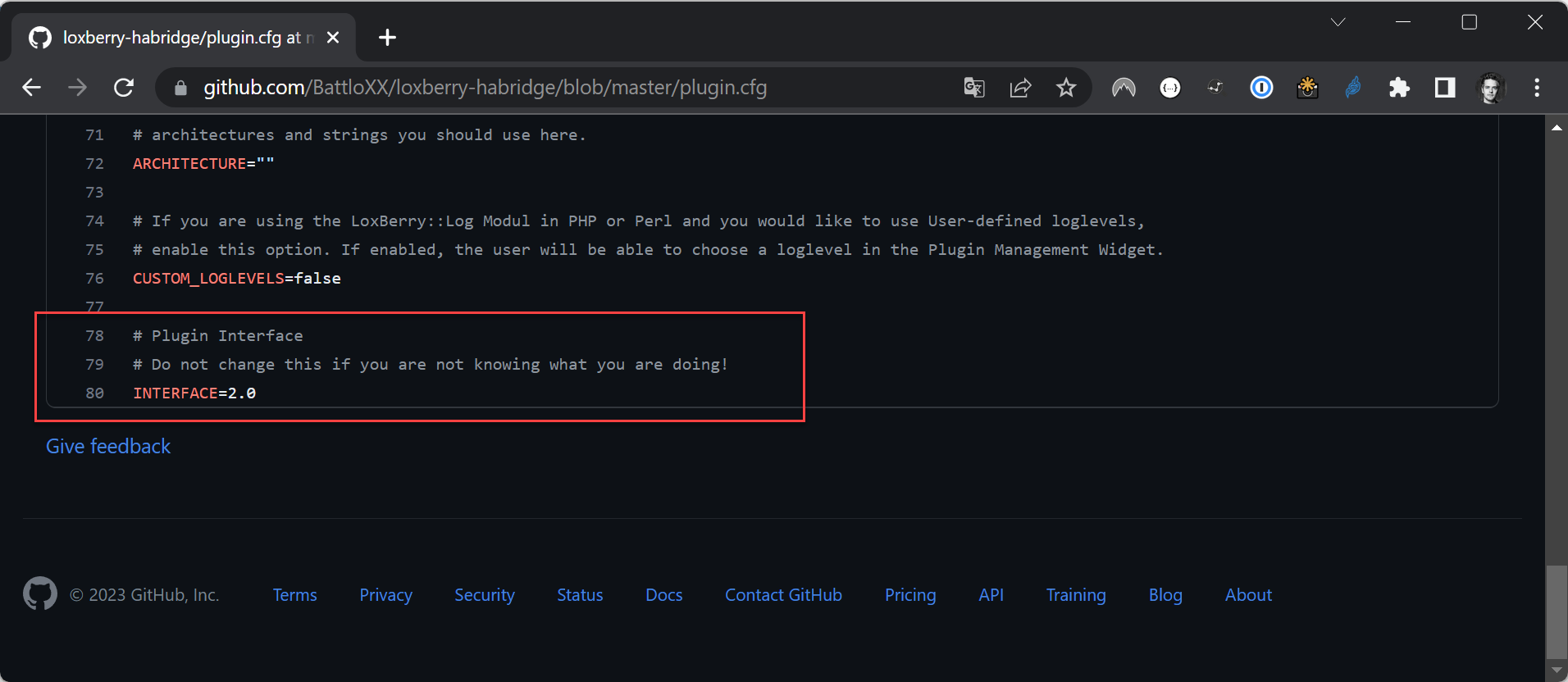
Task: Open the Give feedback link
Action: [x=108, y=447]
